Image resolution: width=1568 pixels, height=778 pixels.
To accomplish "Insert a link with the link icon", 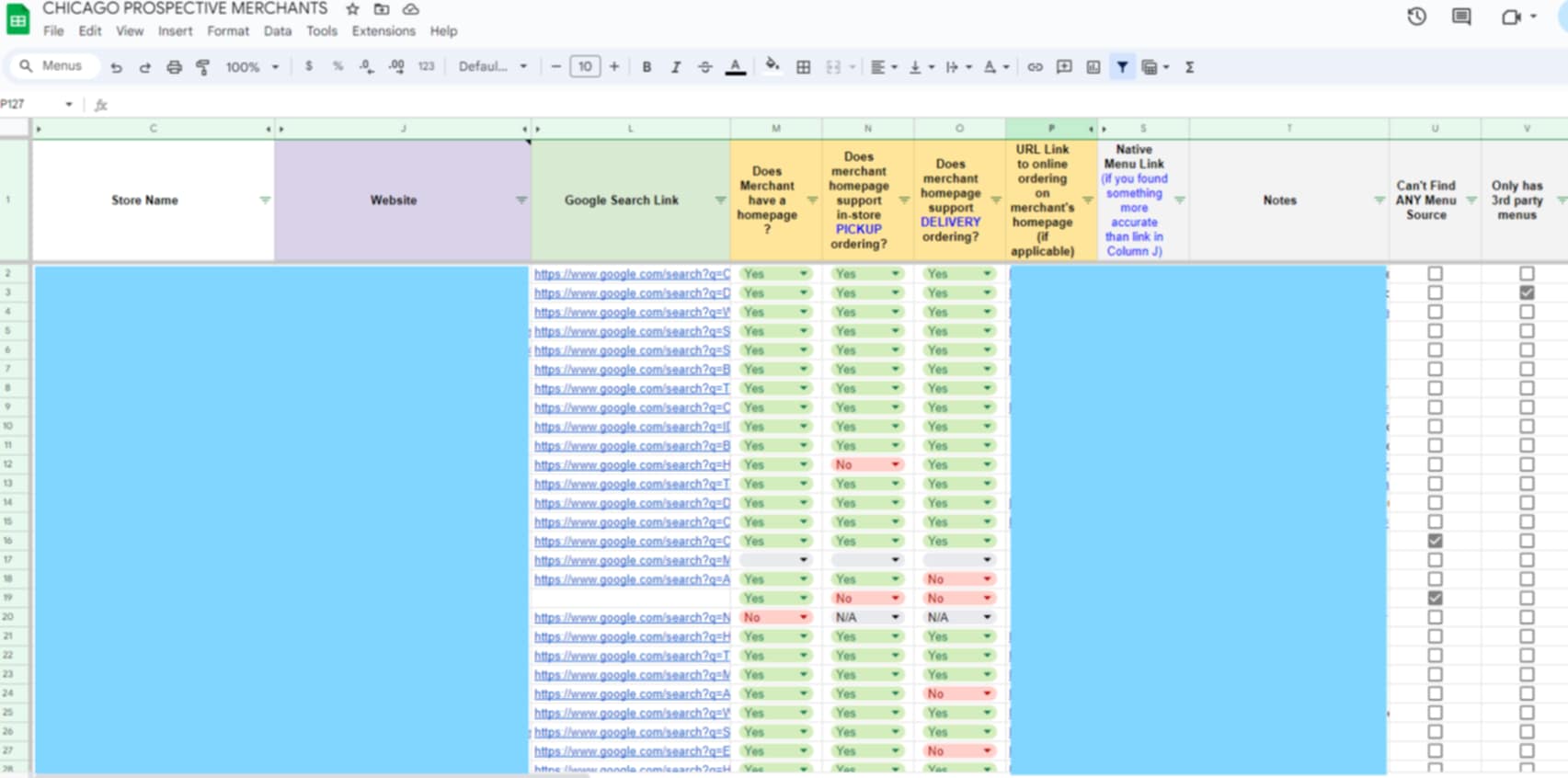I will [1035, 67].
